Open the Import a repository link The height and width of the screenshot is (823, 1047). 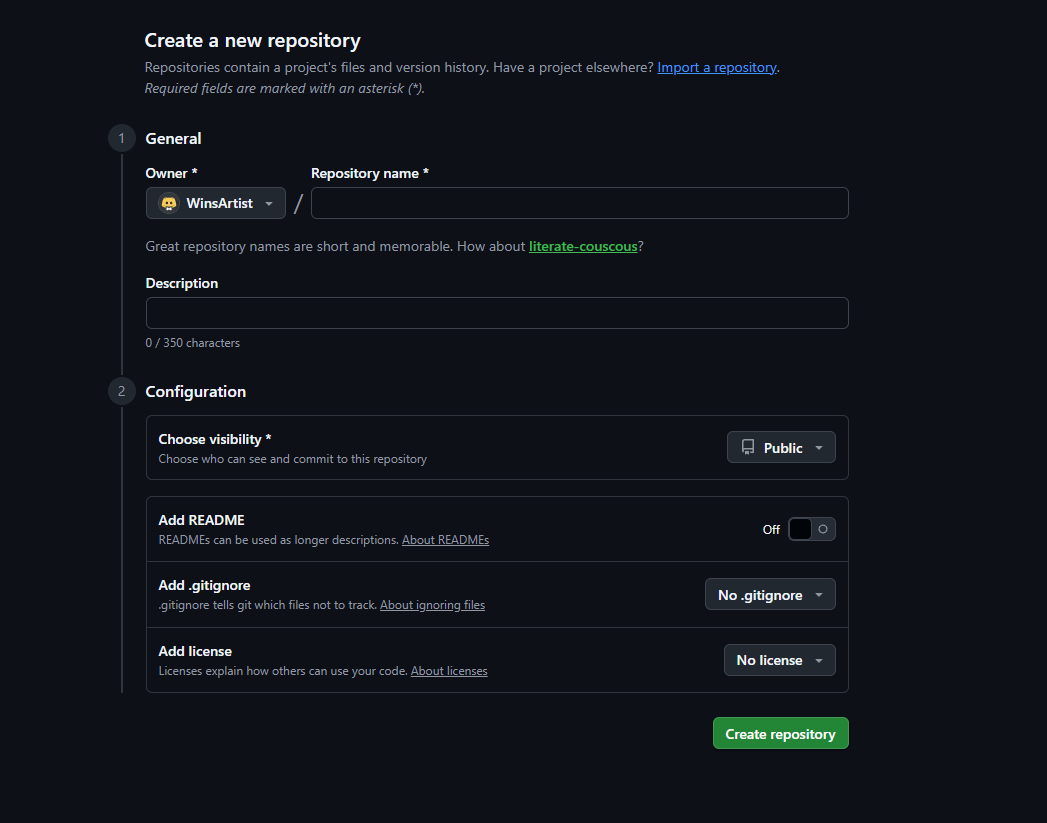tap(716, 67)
